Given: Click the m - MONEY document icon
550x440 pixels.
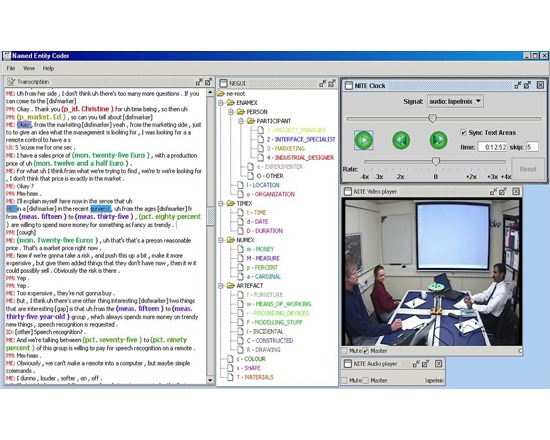Looking at the screenshot, I should tap(240, 249).
